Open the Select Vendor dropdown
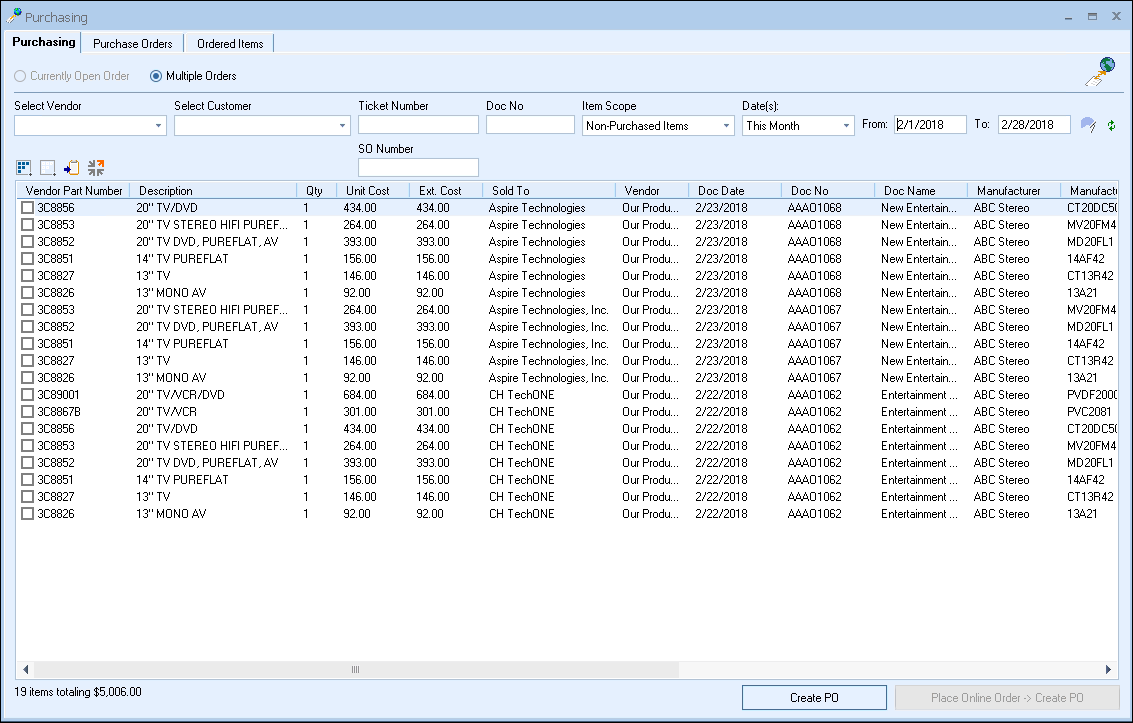The width and height of the screenshot is (1133, 723). point(159,126)
